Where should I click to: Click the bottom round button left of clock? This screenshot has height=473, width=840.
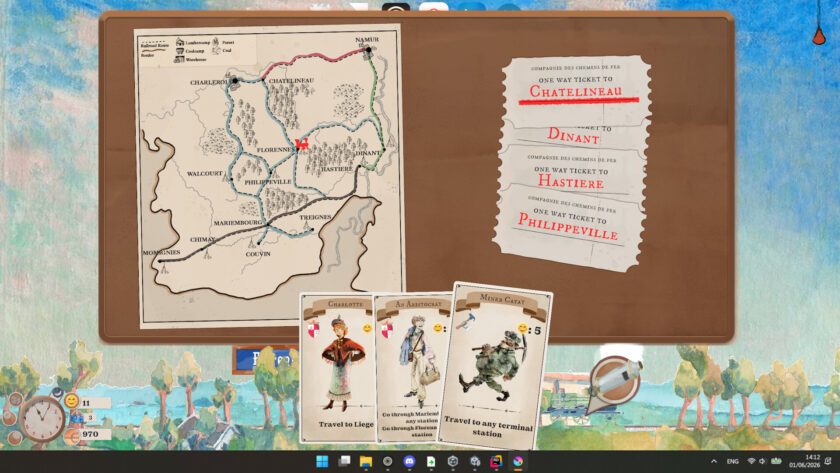point(16,437)
